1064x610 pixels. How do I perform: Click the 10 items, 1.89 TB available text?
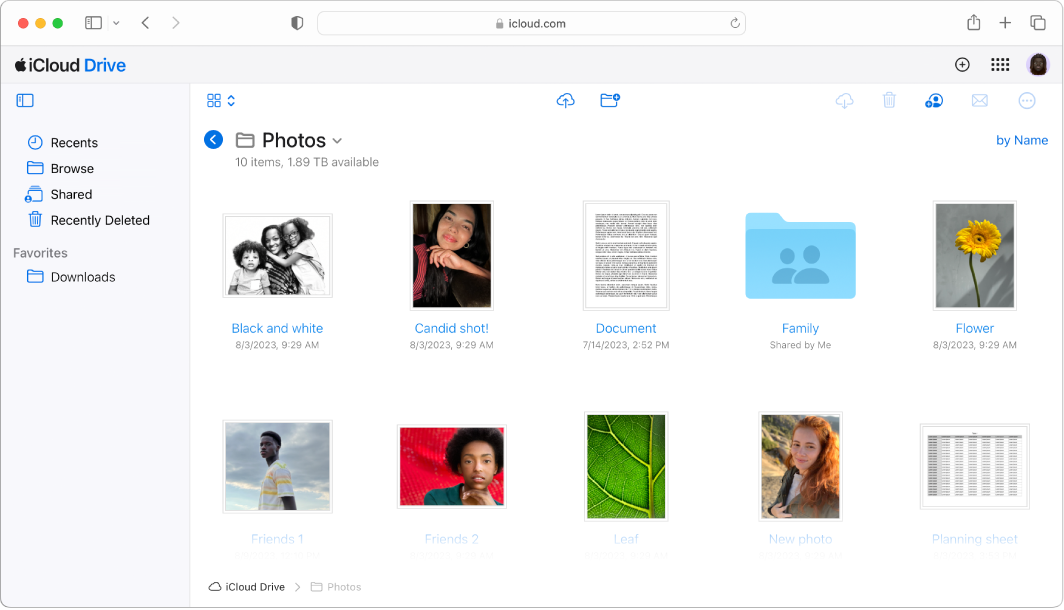(307, 162)
